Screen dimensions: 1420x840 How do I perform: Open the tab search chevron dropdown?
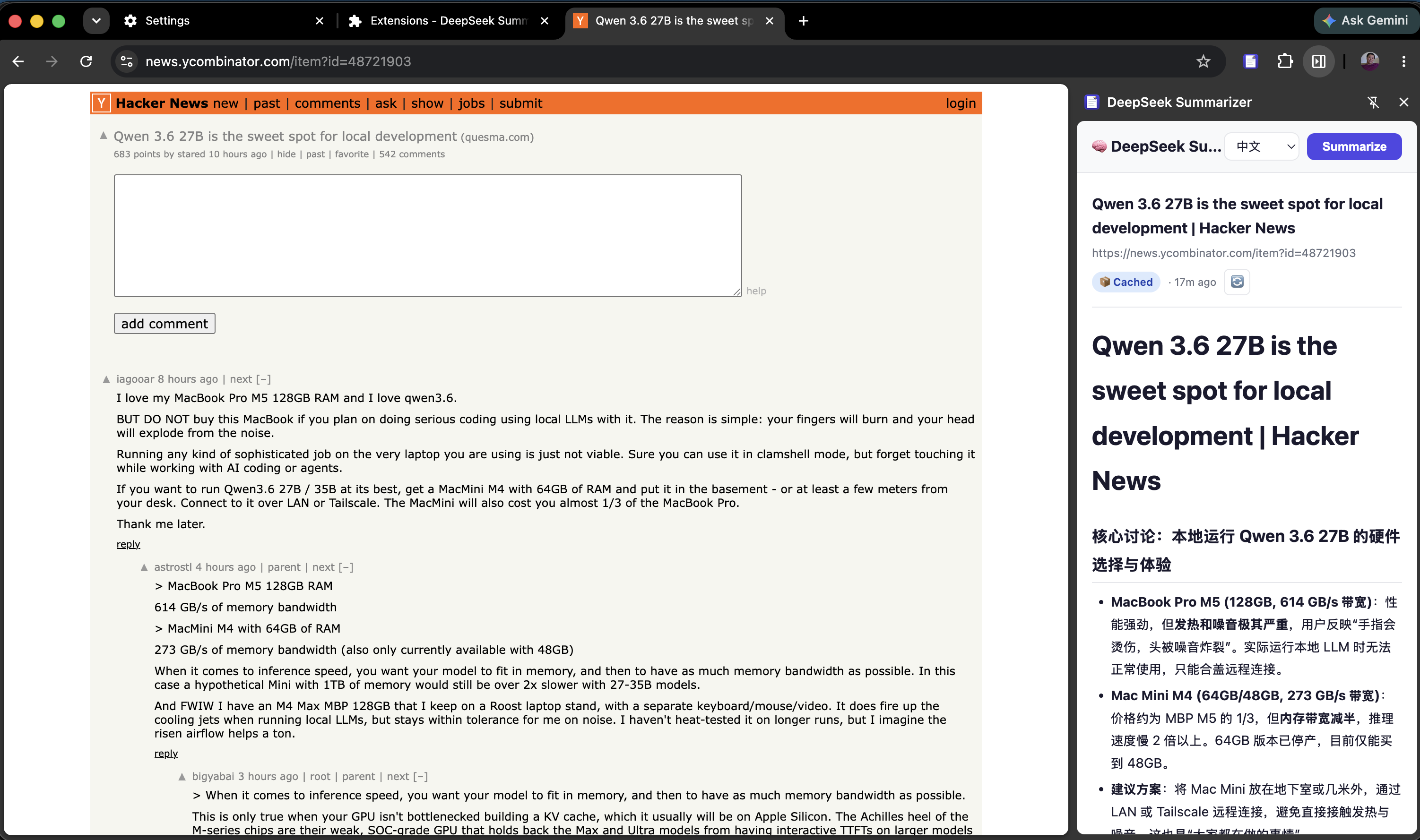pyautogui.click(x=95, y=21)
